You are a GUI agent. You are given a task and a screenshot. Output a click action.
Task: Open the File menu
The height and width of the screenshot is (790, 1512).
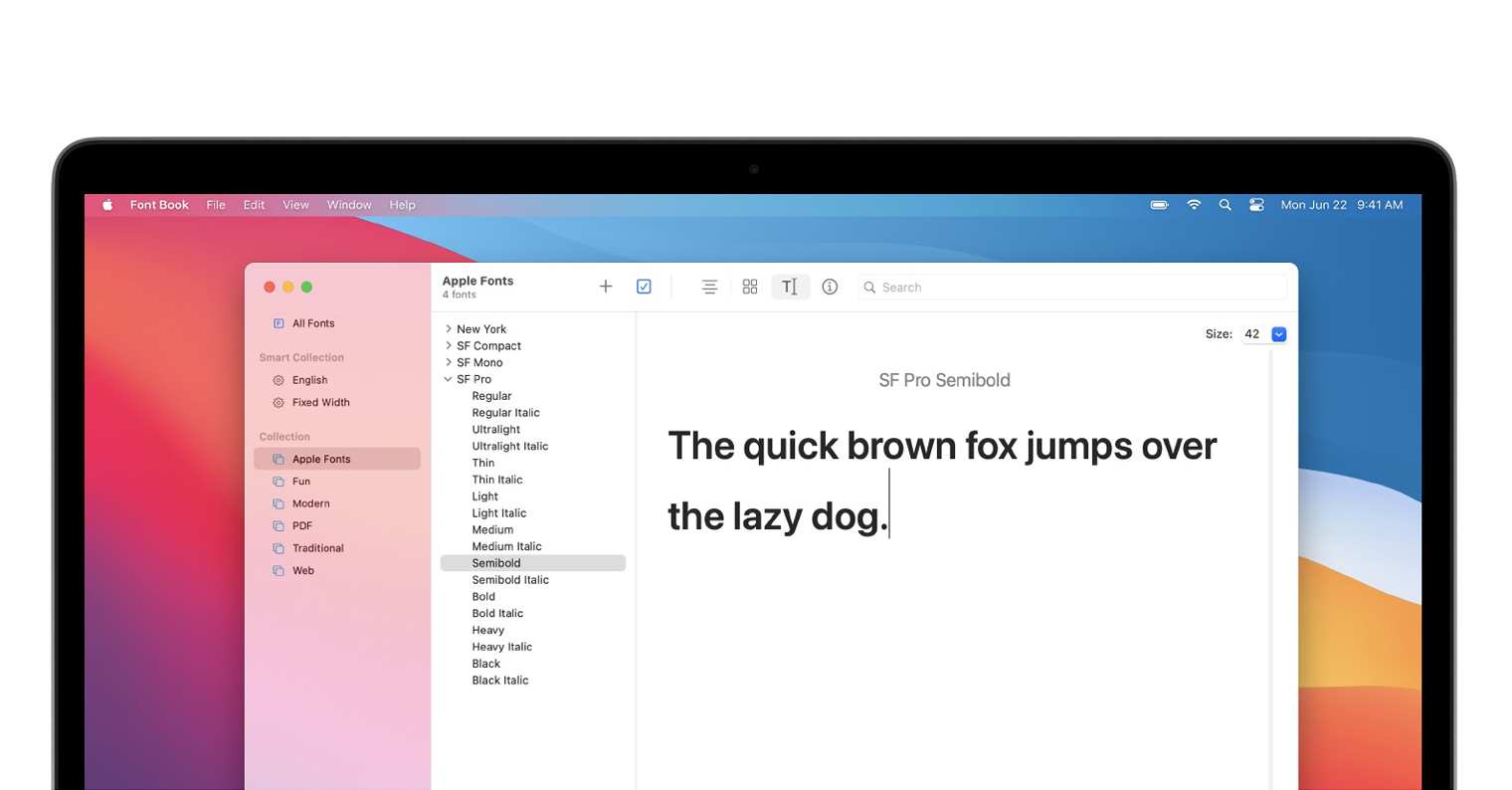point(216,205)
